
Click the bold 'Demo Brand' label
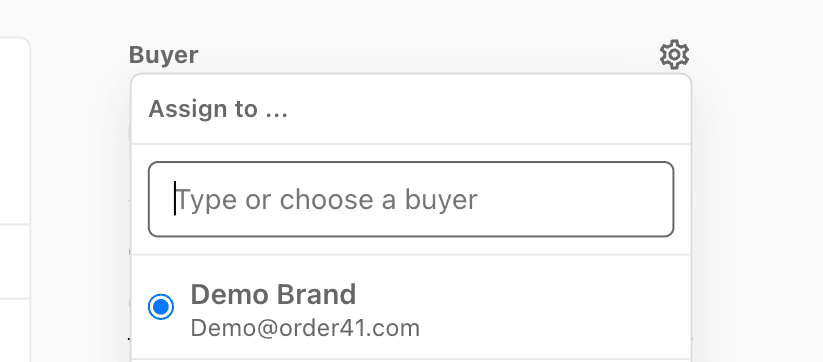(273, 294)
